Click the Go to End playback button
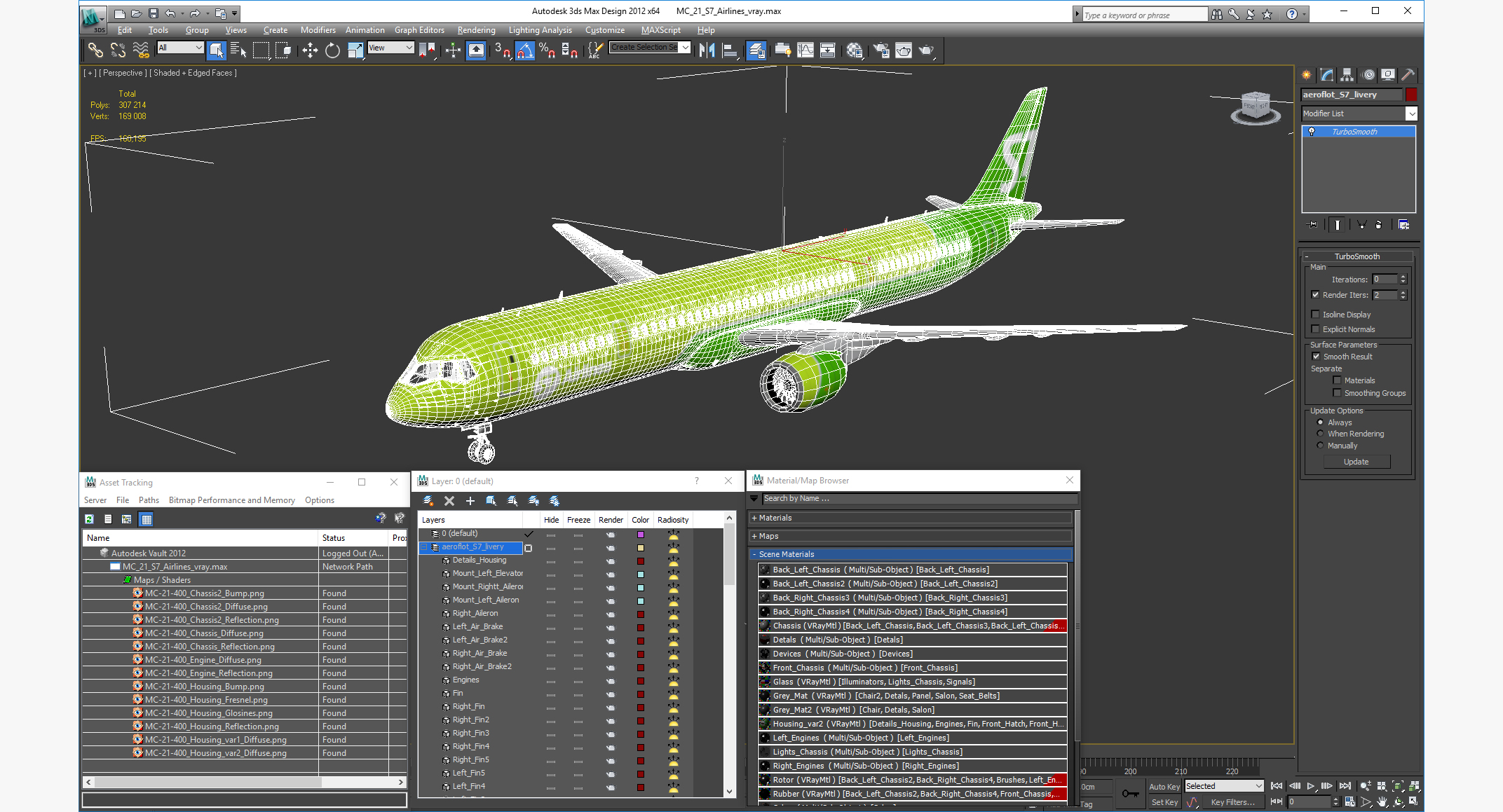This screenshot has height=812, width=1503. (x=1345, y=786)
